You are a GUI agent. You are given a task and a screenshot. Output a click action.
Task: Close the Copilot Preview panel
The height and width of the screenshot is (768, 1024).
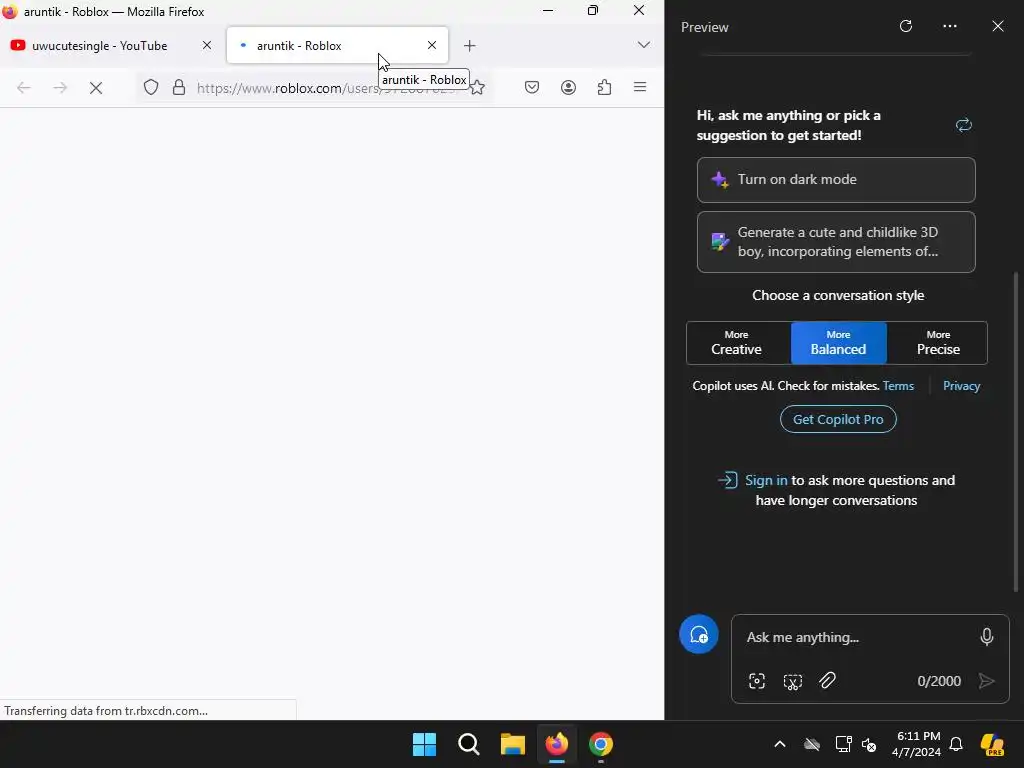click(998, 26)
